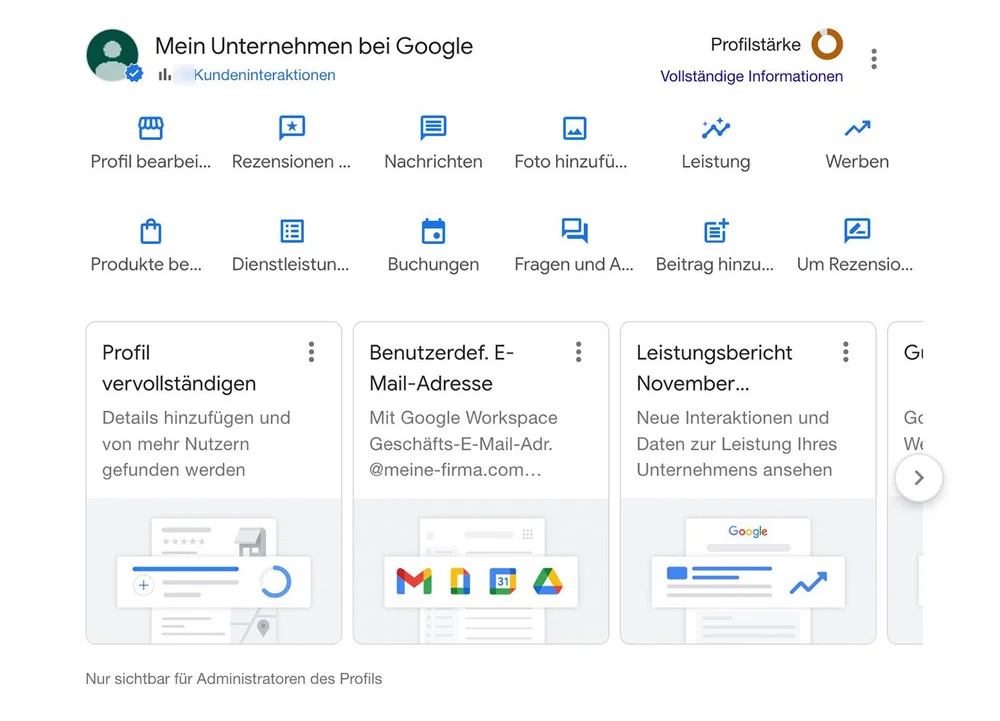Click the blue verified badge on avatar
The height and width of the screenshot is (721, 1000).
tap(134, 74)
